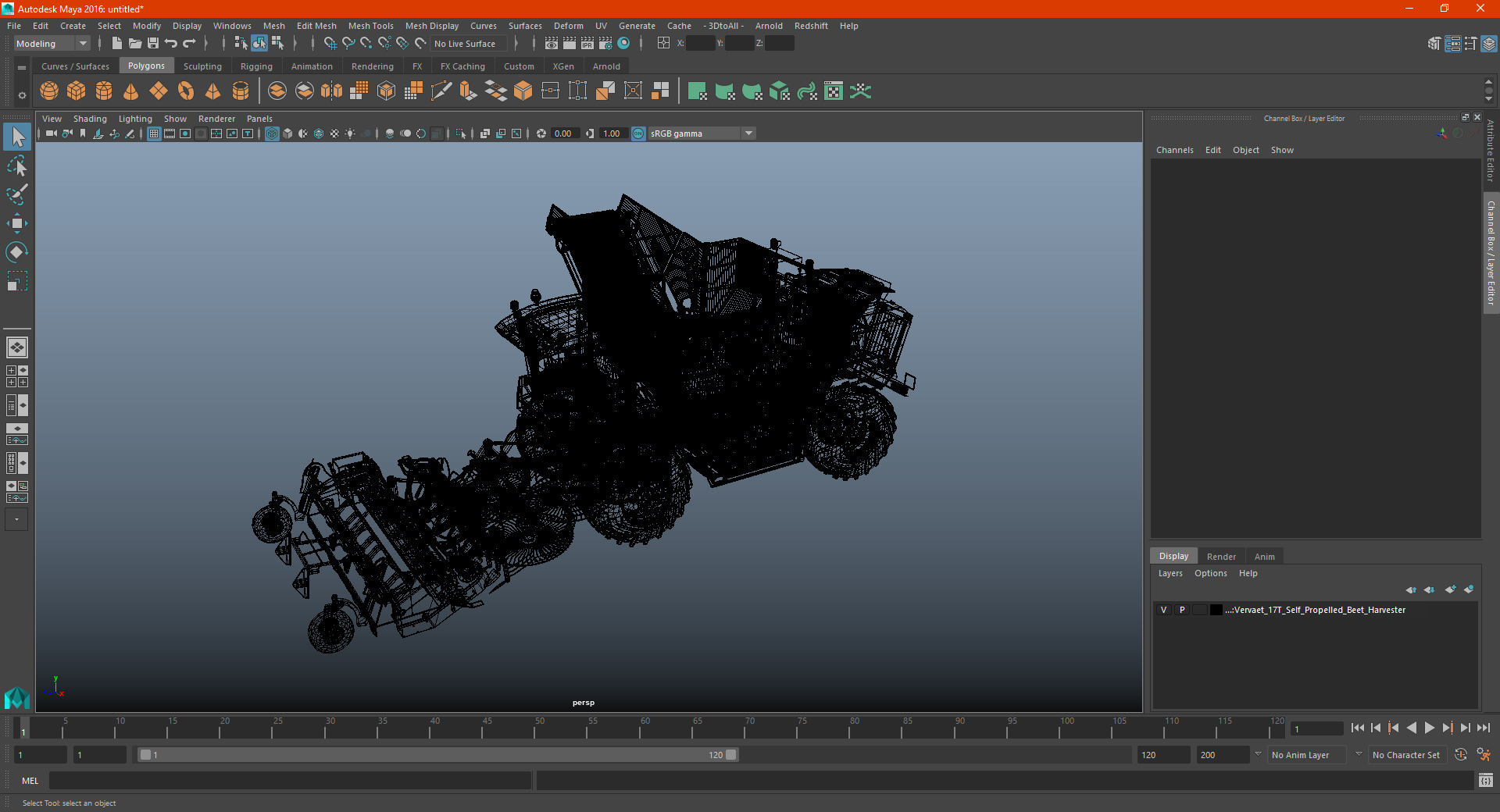
Task: Toggle view color management ON button
Action: coord(638,134)
